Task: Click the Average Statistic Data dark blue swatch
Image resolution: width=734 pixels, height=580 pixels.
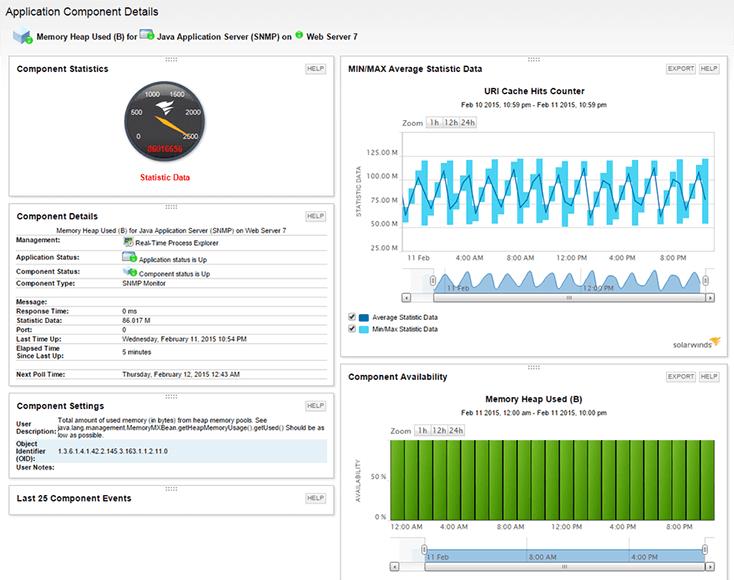Action: coord(364,317)
